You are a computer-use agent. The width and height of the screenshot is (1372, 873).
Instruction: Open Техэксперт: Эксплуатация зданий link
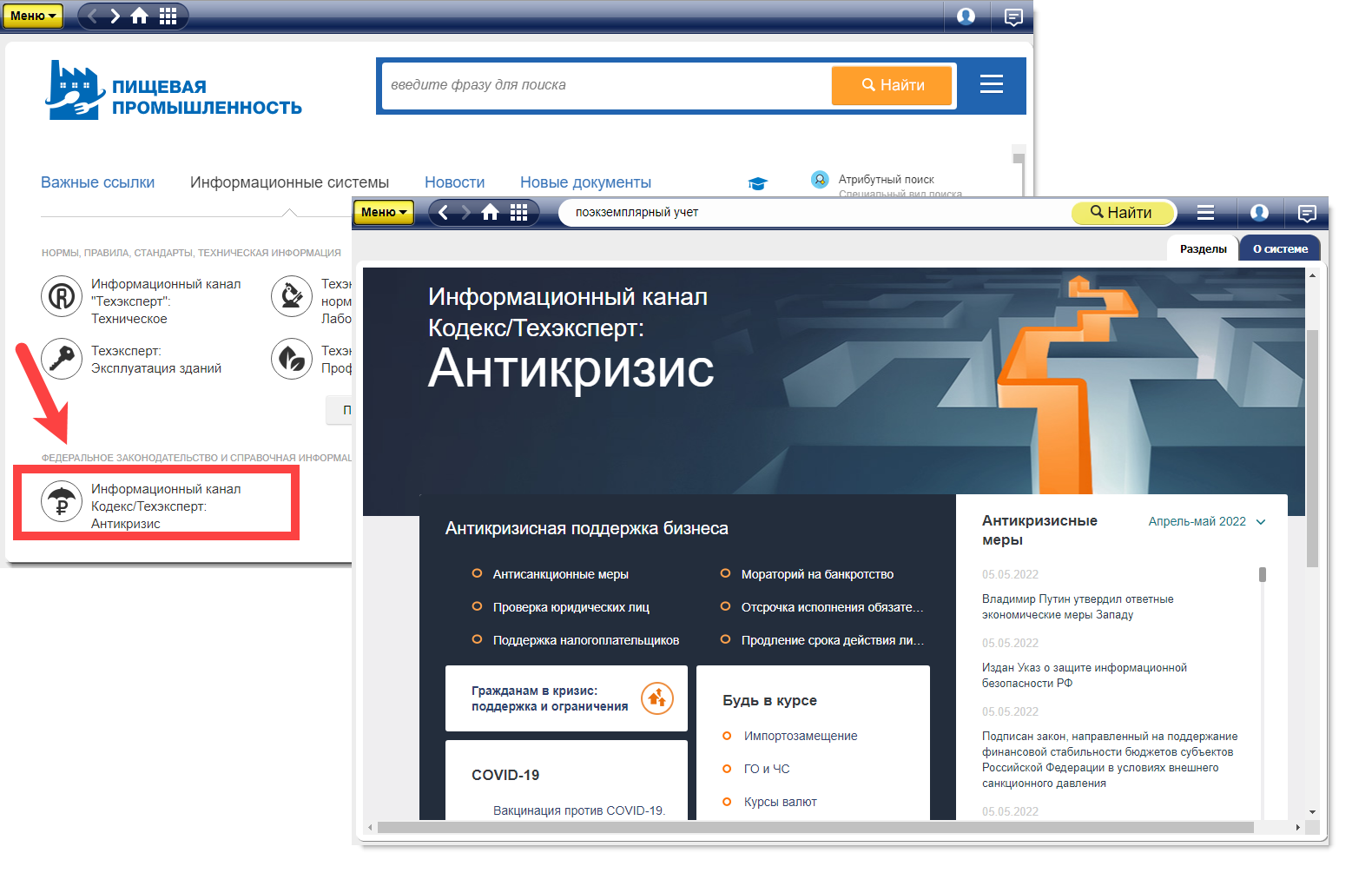pos(156,360)
